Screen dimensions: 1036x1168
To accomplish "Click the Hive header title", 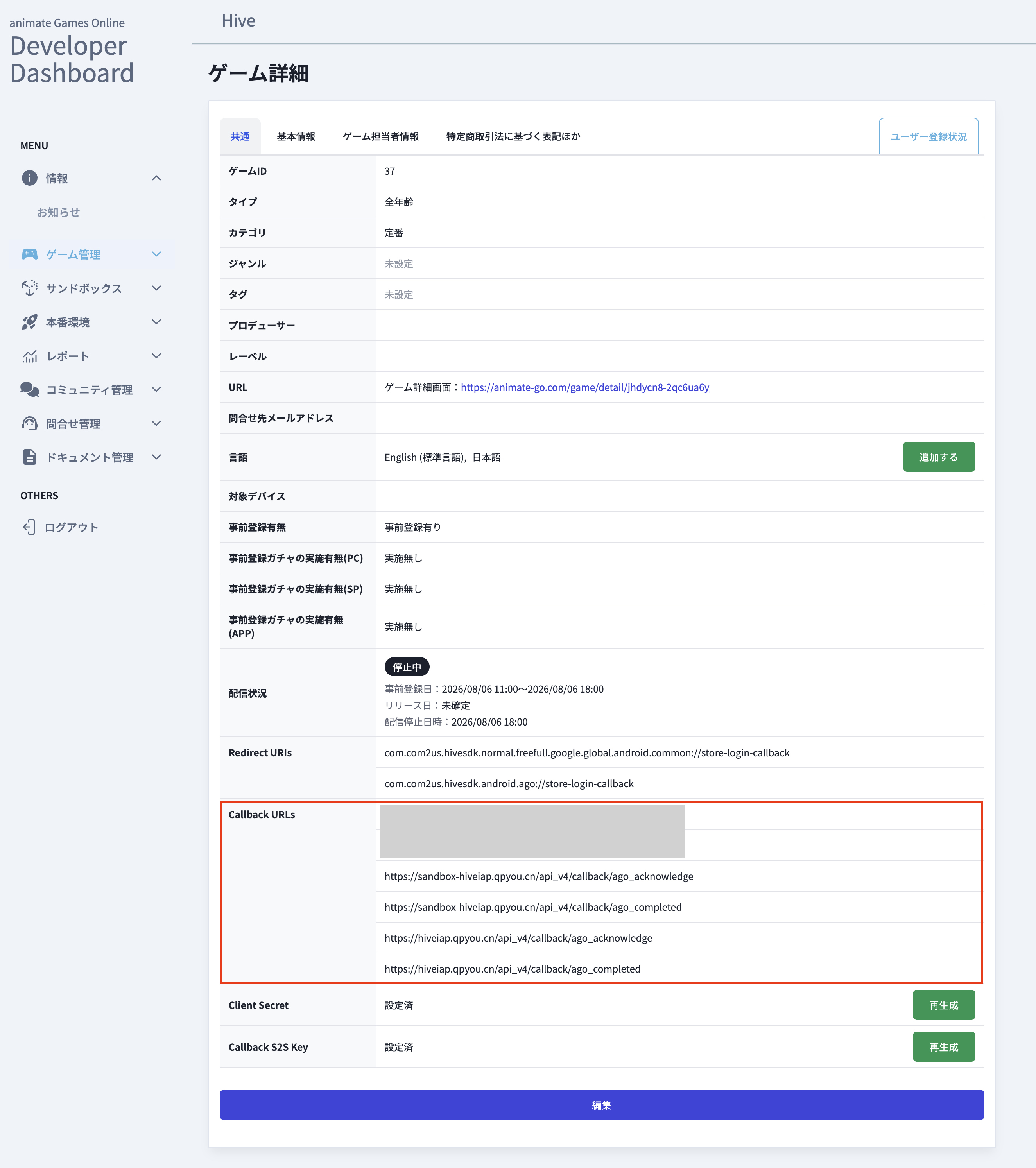I will (238, 21).
